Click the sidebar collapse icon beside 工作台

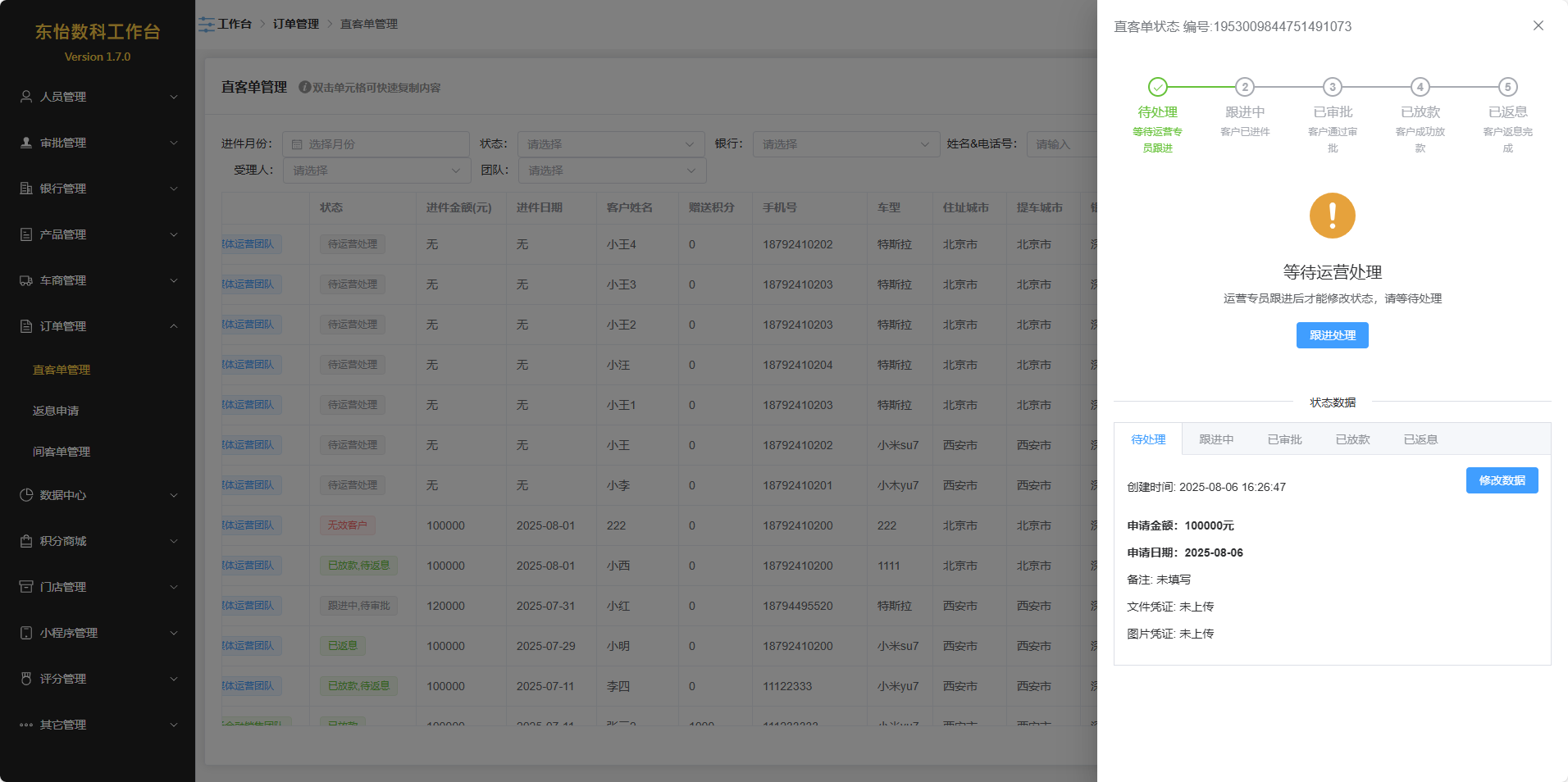206,25
